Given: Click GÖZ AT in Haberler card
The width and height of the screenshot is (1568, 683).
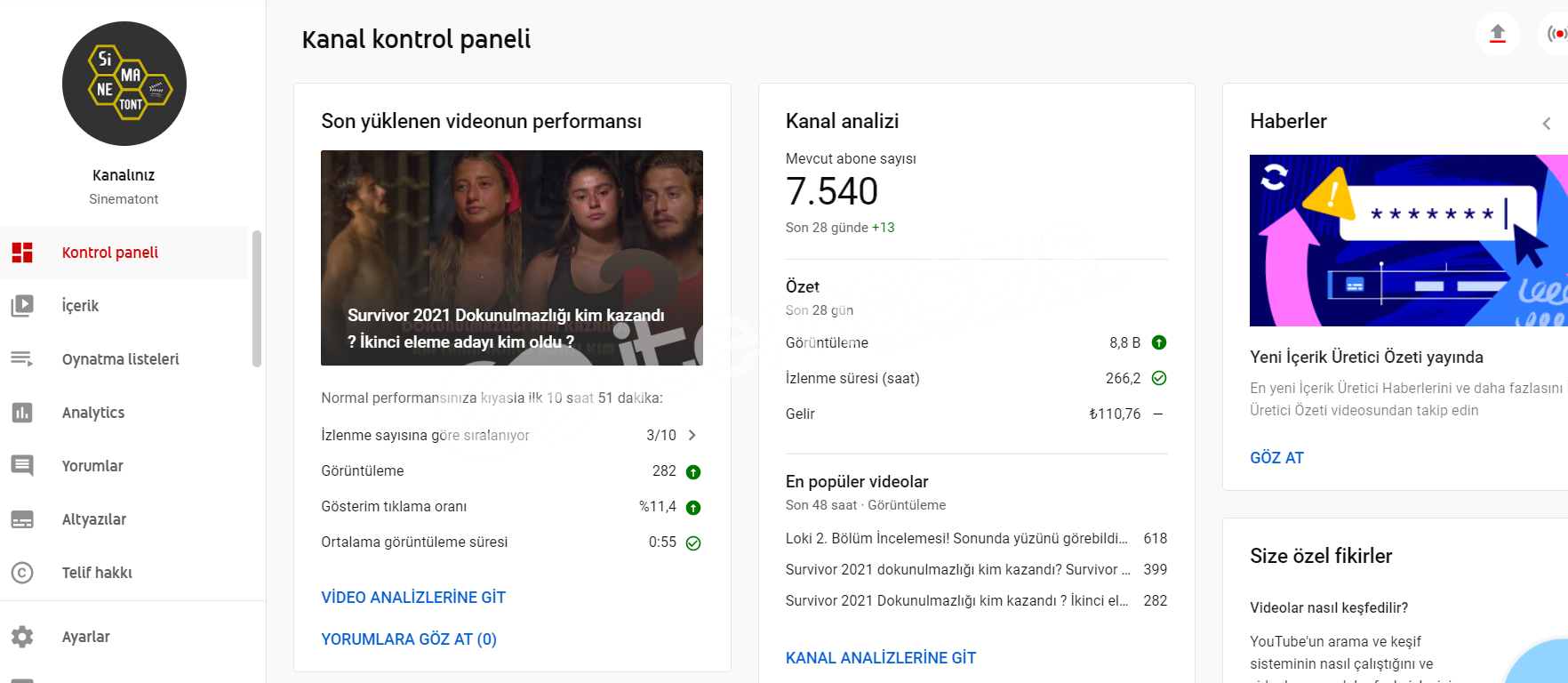Looking at the screenshot, I should tap(1276, 458).
